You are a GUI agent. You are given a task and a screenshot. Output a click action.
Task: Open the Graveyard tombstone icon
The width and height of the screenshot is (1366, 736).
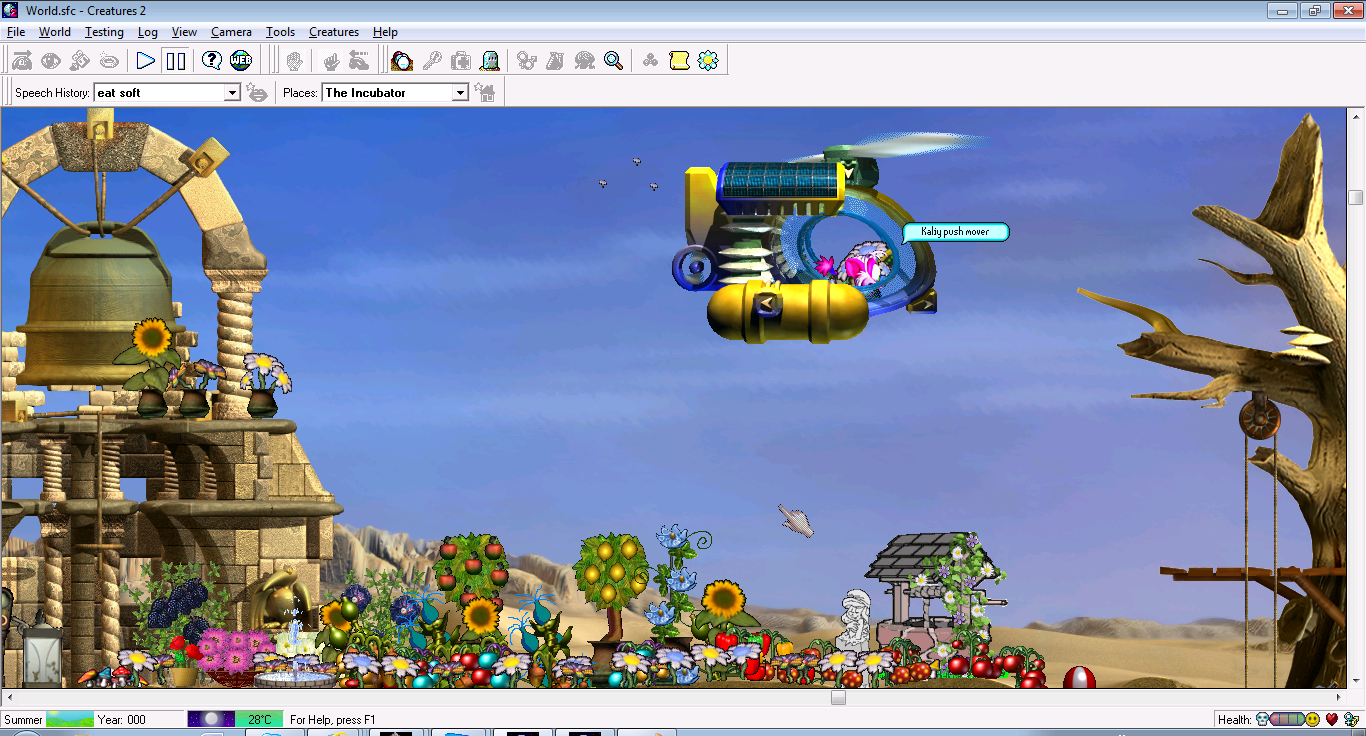pos(490,61)
